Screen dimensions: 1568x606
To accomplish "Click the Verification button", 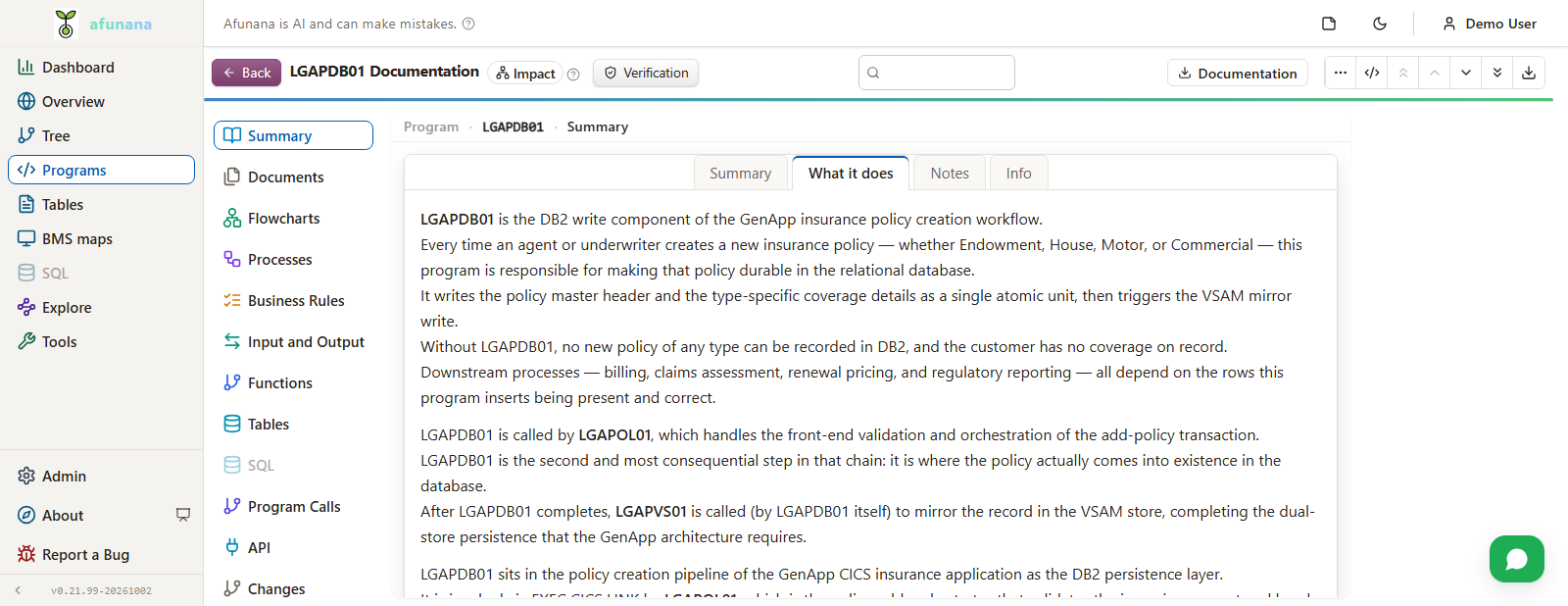I will click(646, 73).
